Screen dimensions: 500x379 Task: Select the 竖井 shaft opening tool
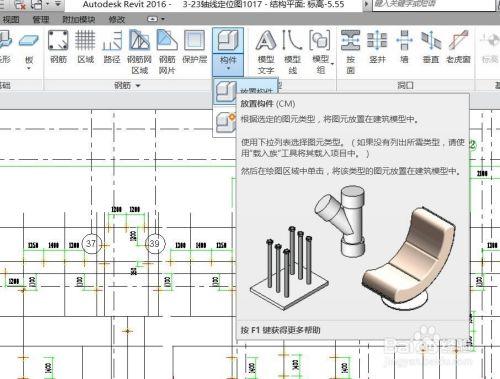tap(377, 47)
